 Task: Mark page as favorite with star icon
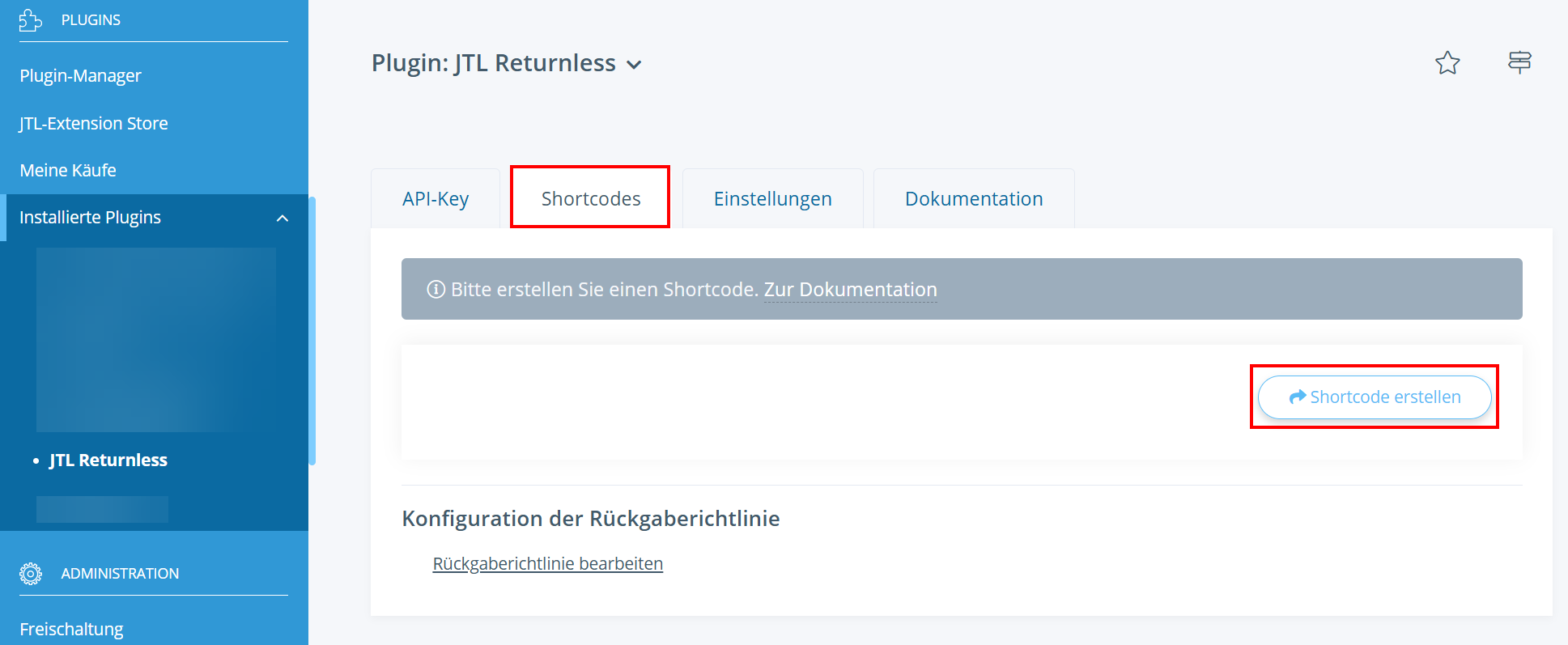pos(1447,63)
